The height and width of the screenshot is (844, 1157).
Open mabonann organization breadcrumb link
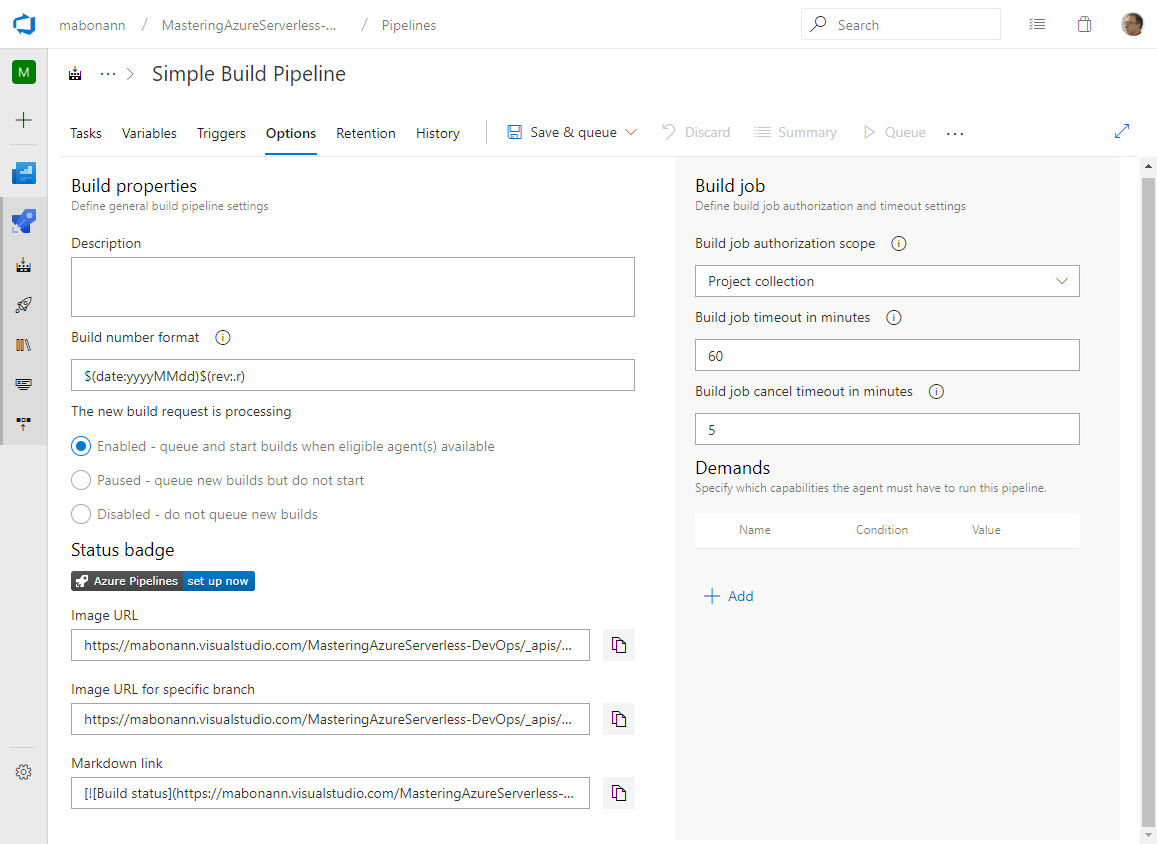[x=92, y=25]
